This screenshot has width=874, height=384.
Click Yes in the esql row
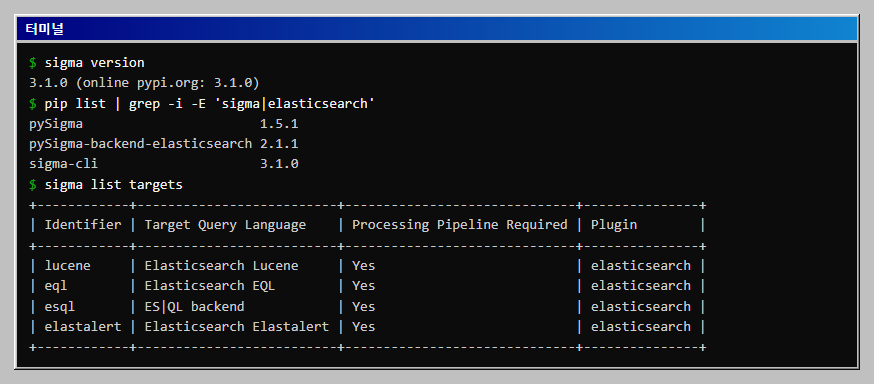[x=363, y=307]
